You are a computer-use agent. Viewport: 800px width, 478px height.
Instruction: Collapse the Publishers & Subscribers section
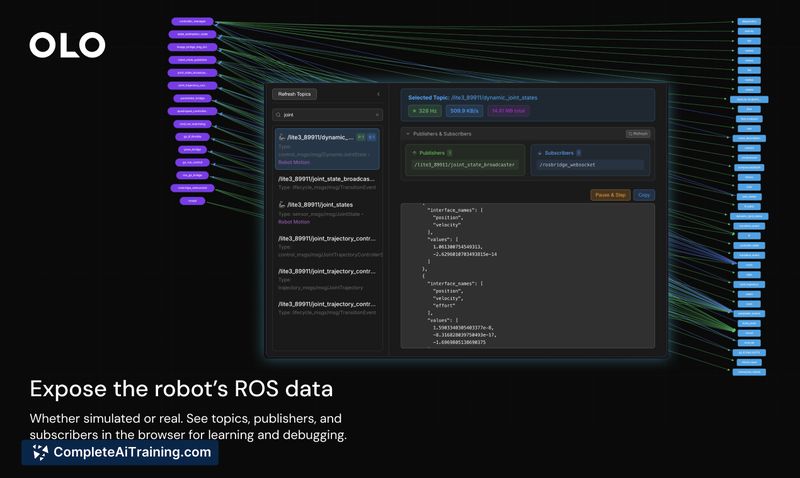point(408,134)
